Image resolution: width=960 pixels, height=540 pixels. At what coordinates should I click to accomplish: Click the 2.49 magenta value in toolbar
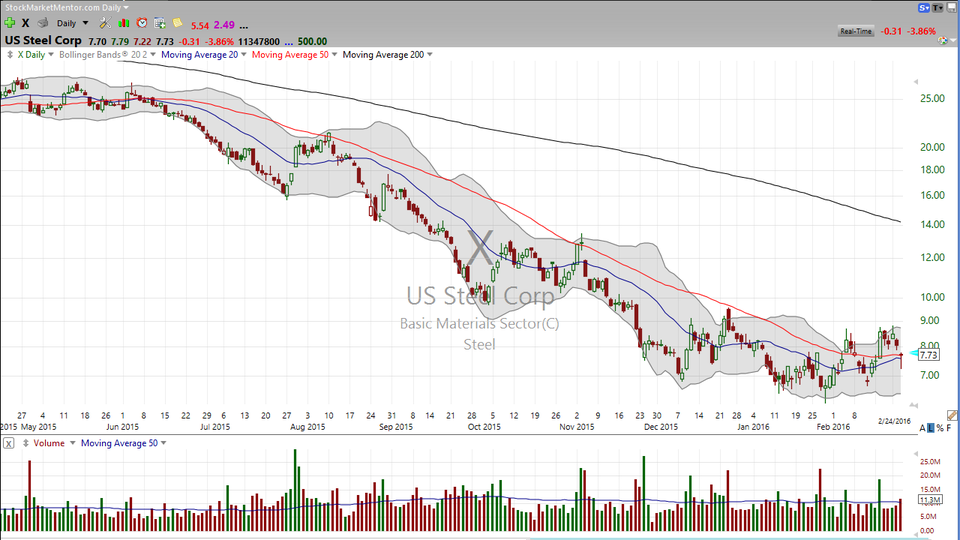(224, 25)
